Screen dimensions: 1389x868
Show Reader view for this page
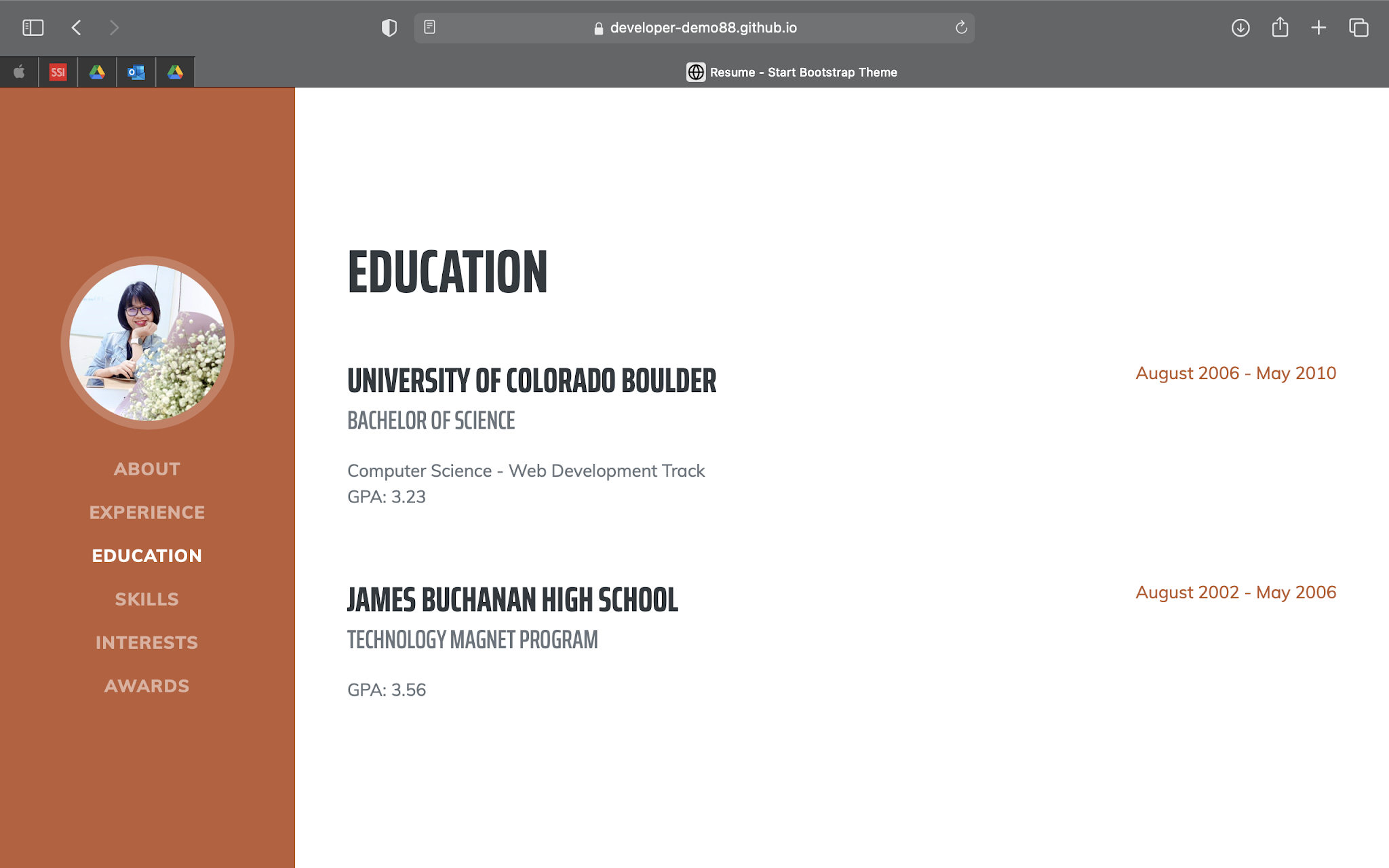tap(429, 27)
